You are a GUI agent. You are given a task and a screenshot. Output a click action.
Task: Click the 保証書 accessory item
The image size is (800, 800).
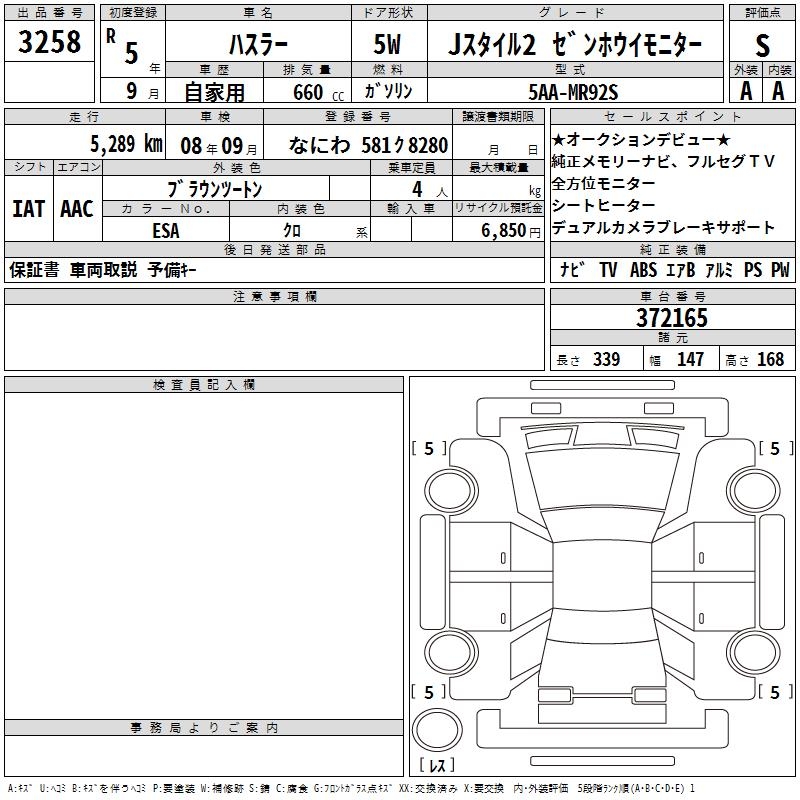tap(34, 270)
